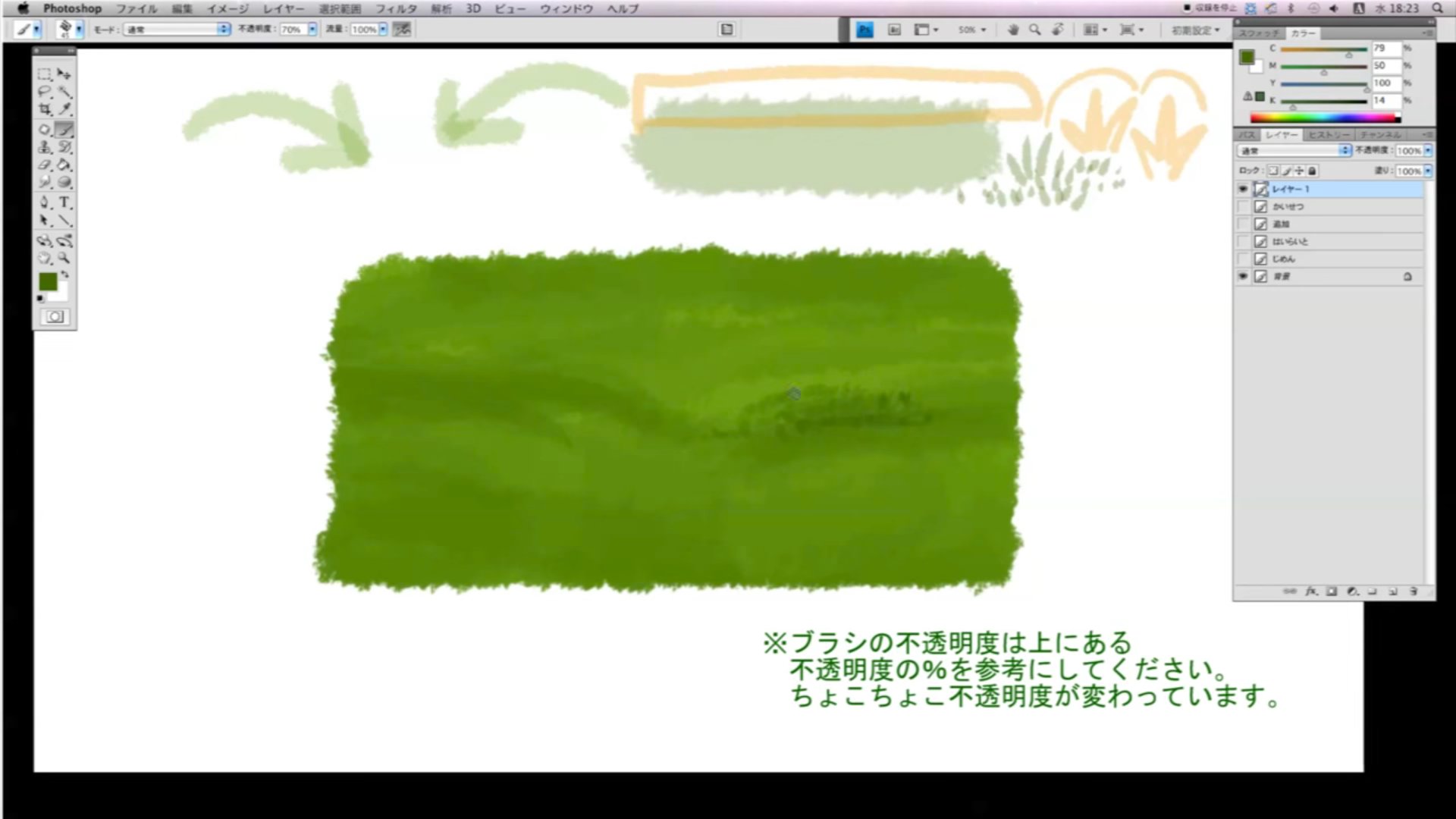This screenshot has height=819, width=1456.
Task: Click foreground color swatch in toolbox
Action: tap(49, 282)
